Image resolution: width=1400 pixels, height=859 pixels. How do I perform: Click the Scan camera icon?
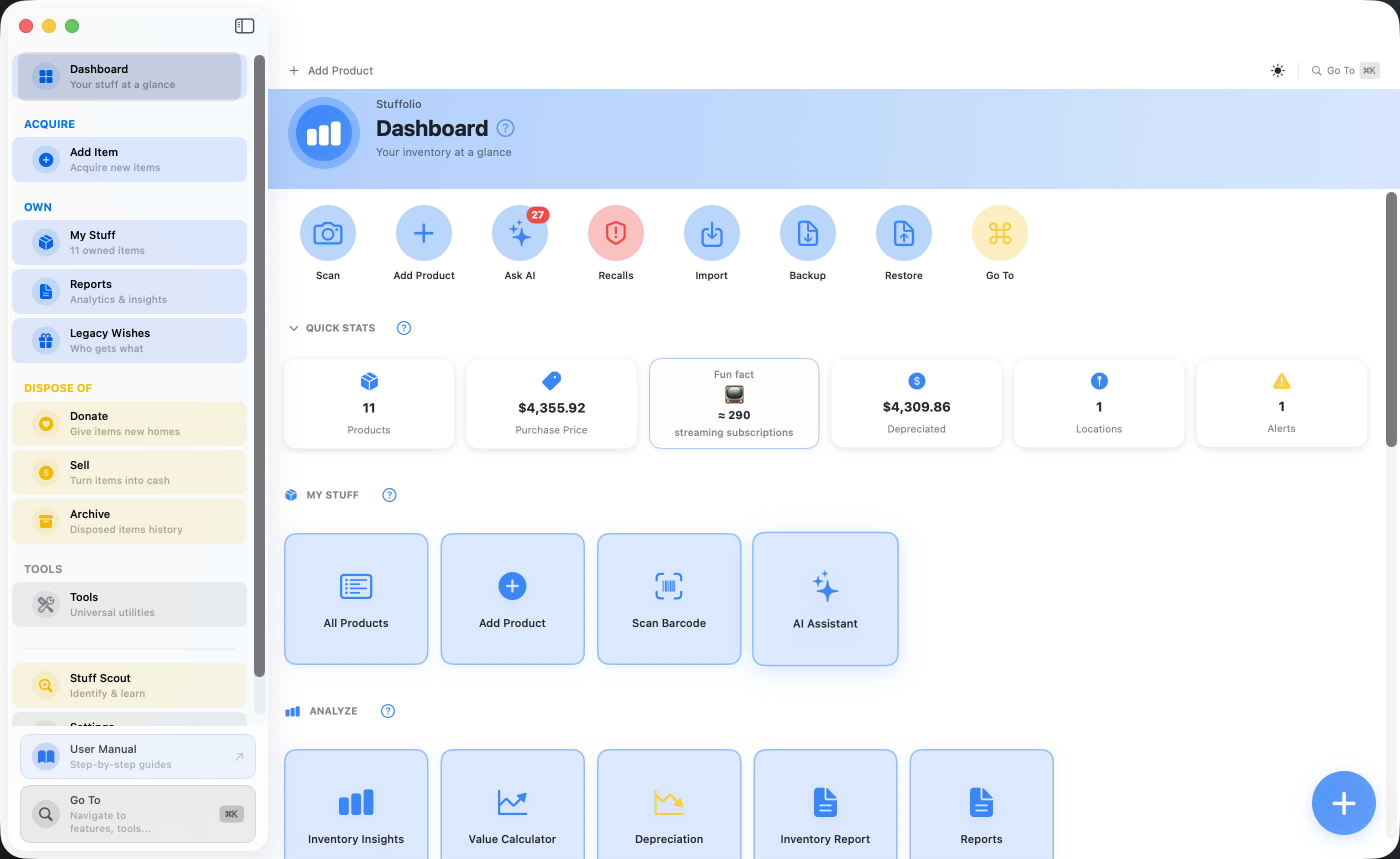tap(328, 233)
